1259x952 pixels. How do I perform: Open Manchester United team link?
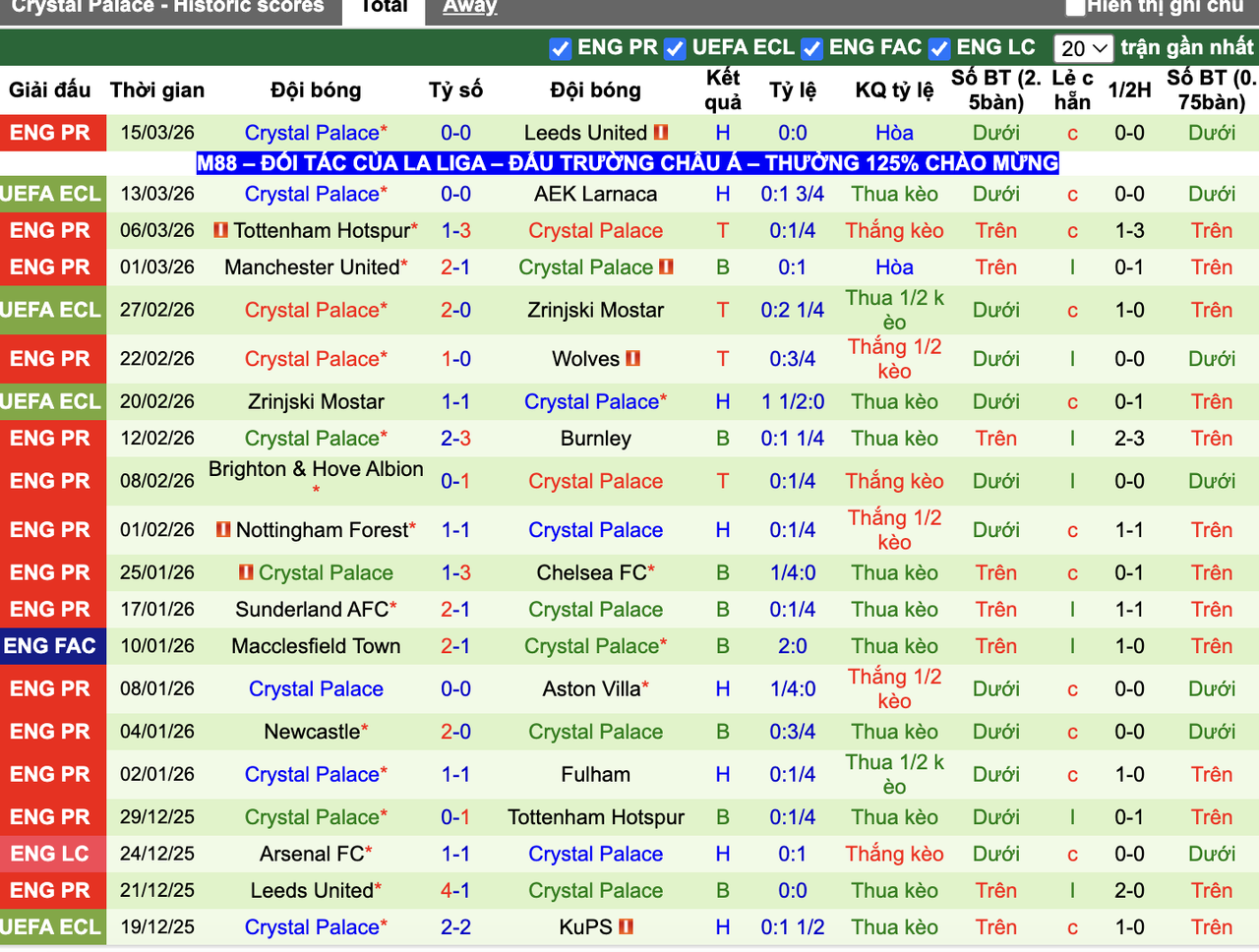point(312,267)
